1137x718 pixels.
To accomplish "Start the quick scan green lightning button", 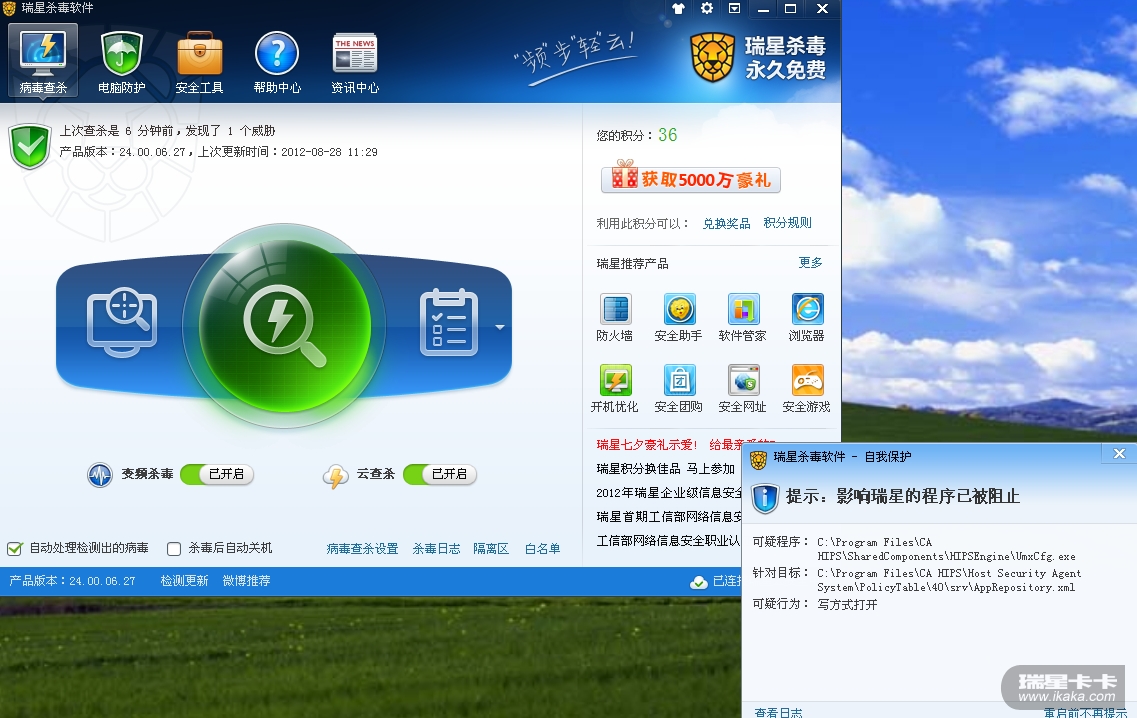I will click(x=284, y=325).
